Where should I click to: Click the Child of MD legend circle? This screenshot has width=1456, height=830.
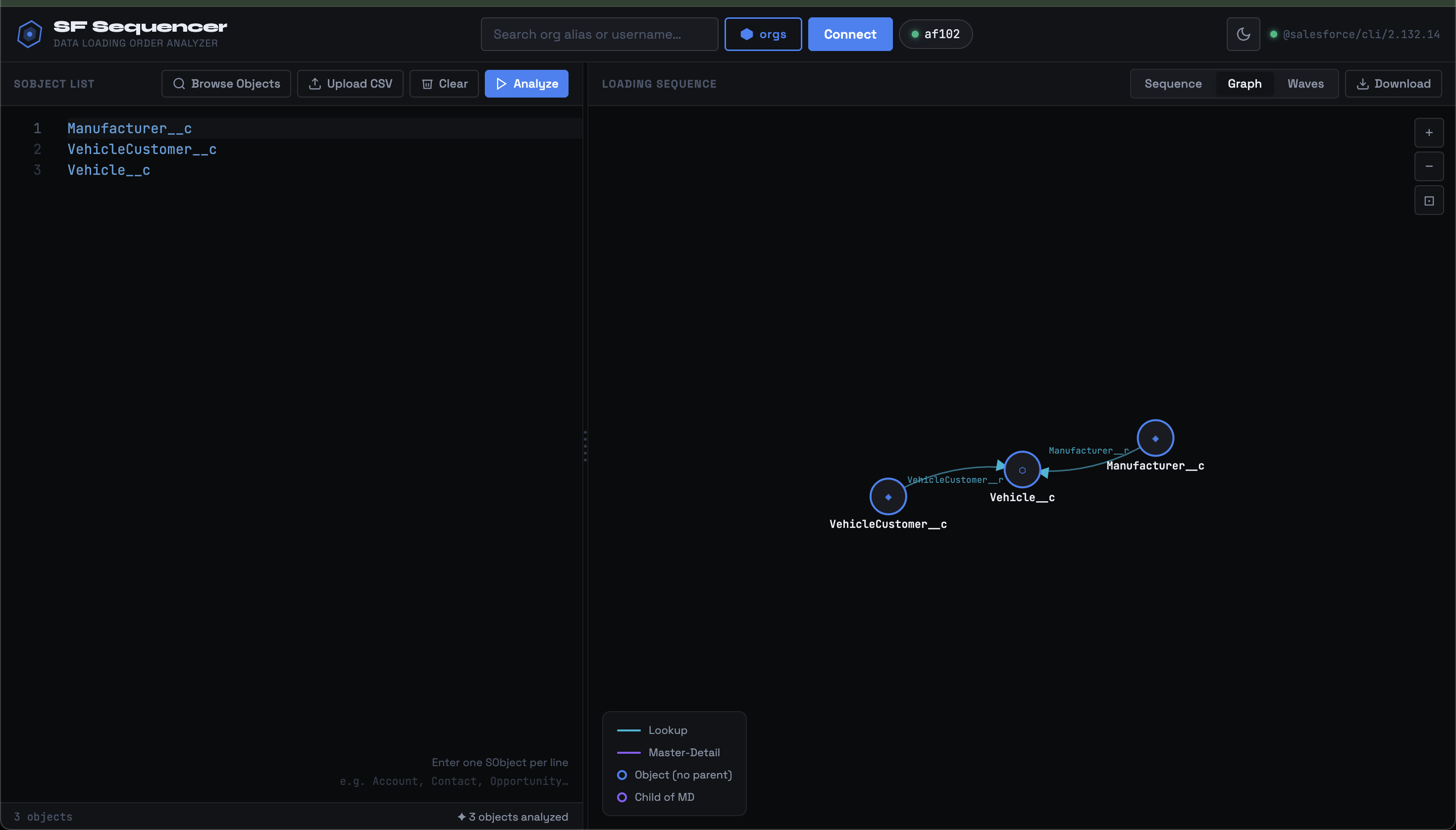[622, 797]
